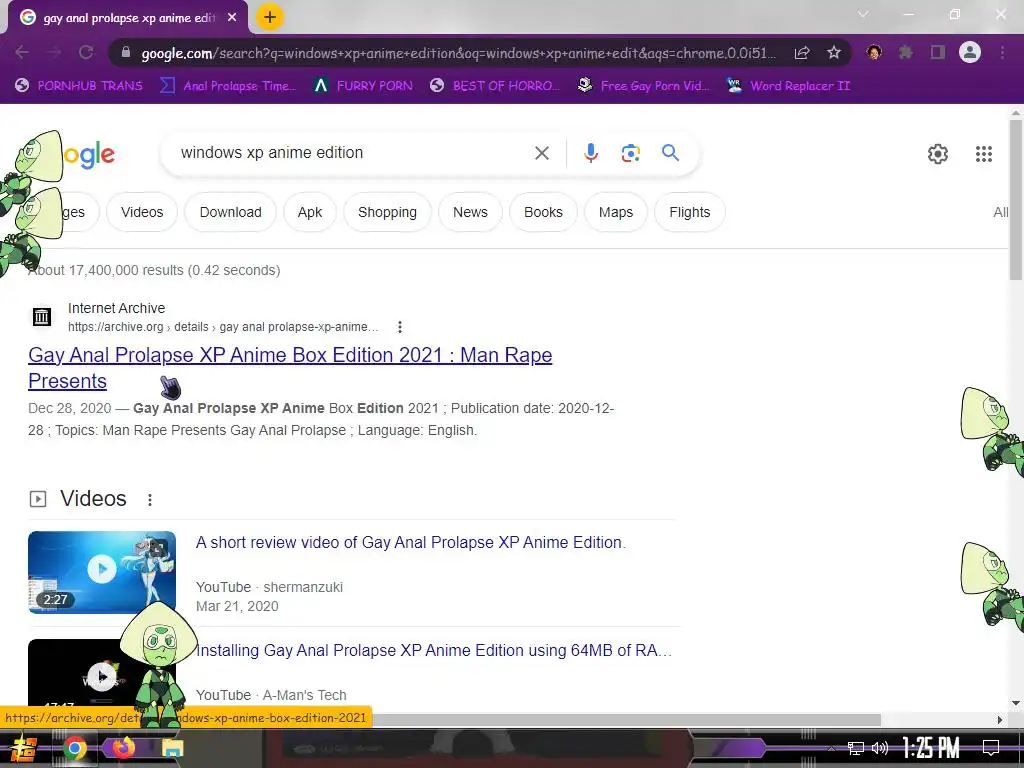Launch Firefox from the taskbar

coord(123,748)
